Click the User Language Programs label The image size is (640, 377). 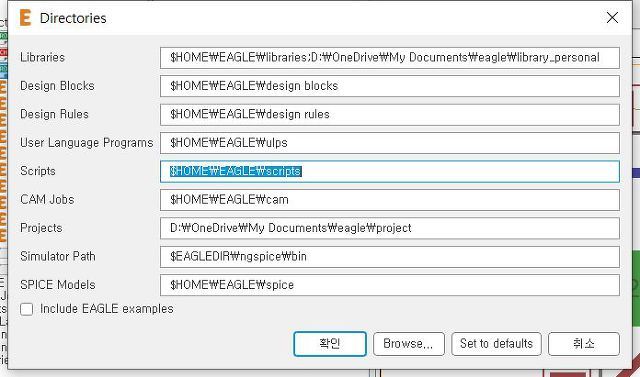87,143
